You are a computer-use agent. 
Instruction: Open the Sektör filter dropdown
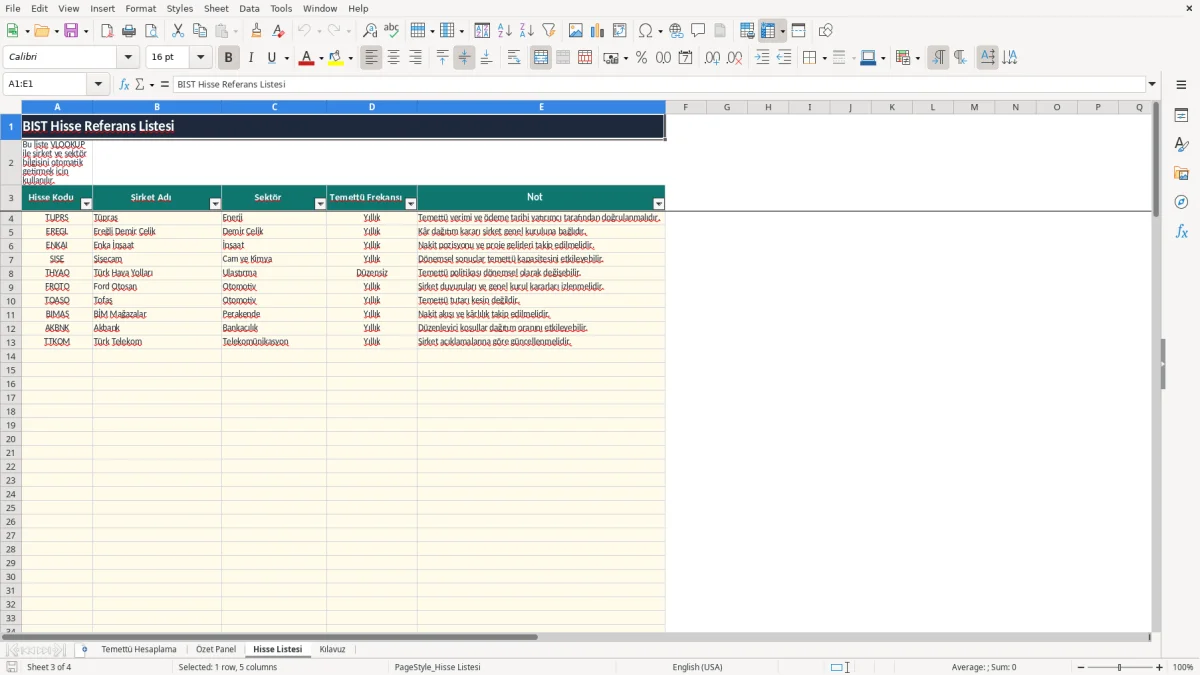[320, 204]
